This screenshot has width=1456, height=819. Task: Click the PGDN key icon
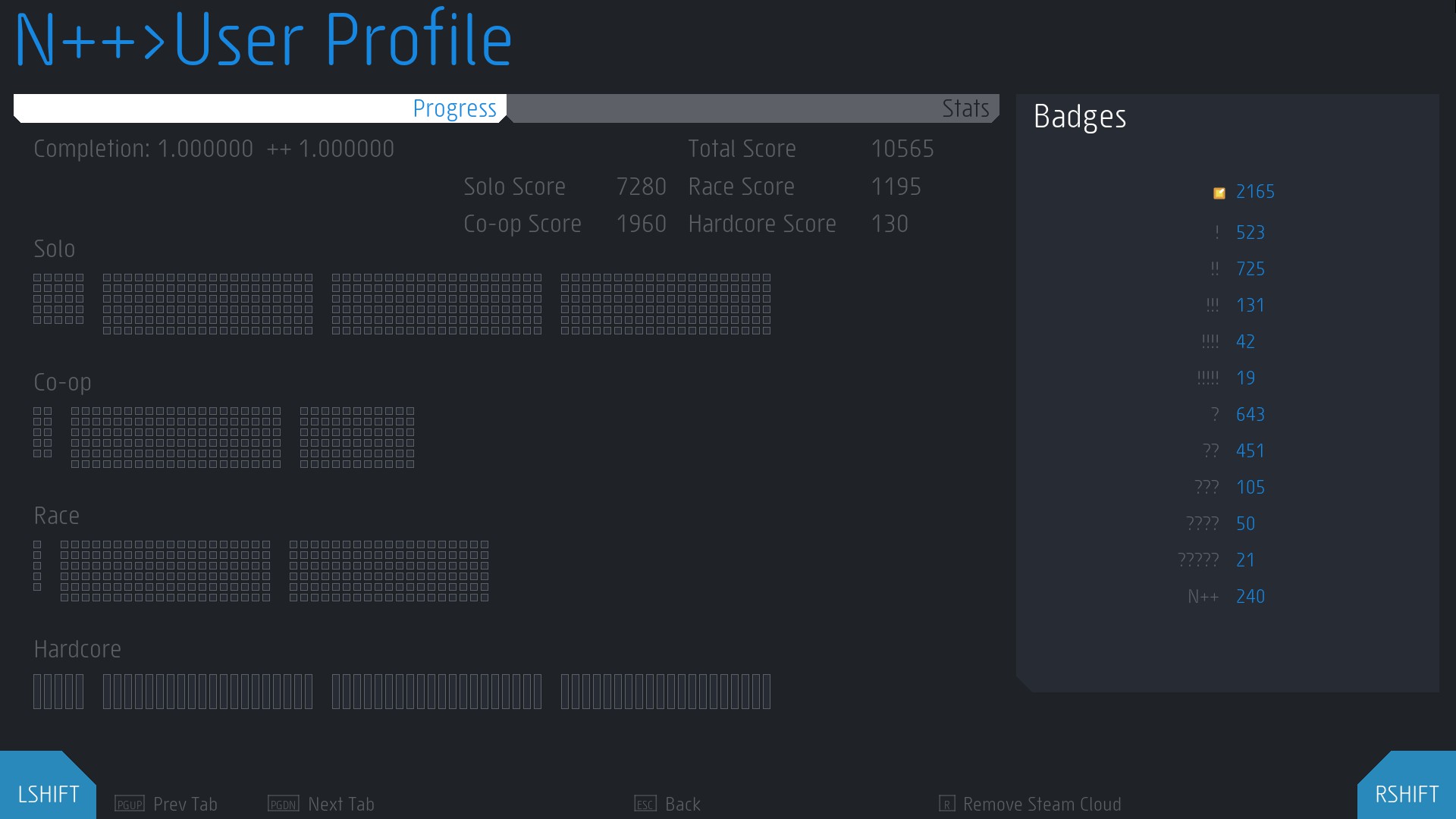[x=284, y=804]
